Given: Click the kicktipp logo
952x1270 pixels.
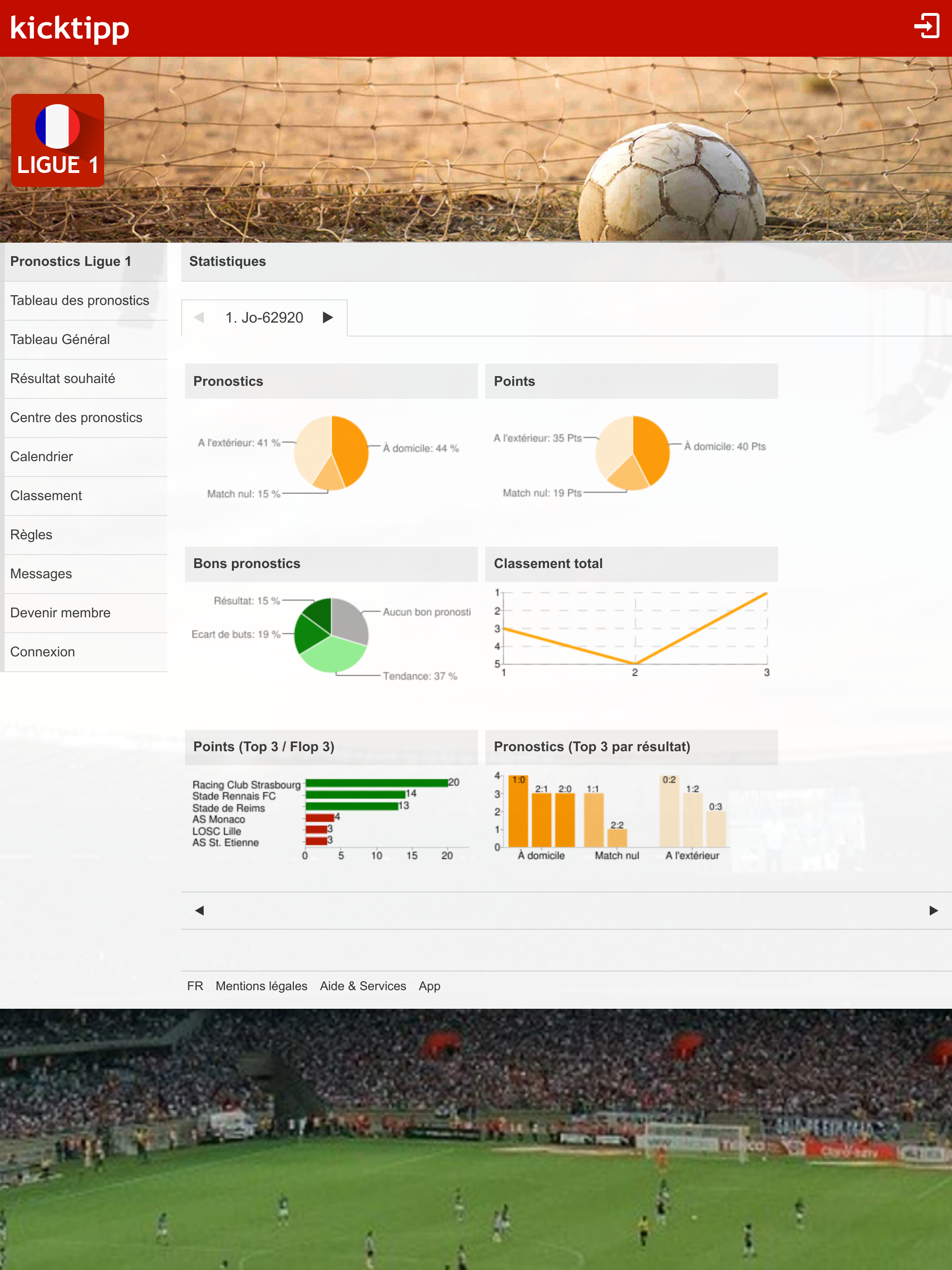Looking at the screenshot, I should (69, 28).
